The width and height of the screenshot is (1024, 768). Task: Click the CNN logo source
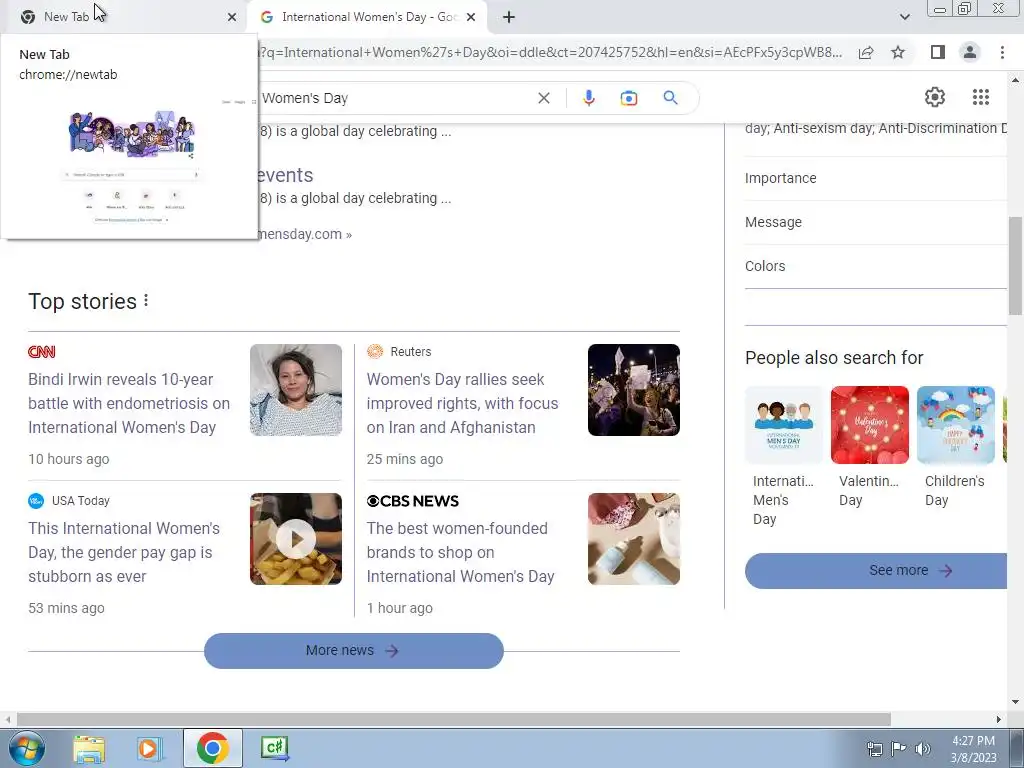click(42, 352)
